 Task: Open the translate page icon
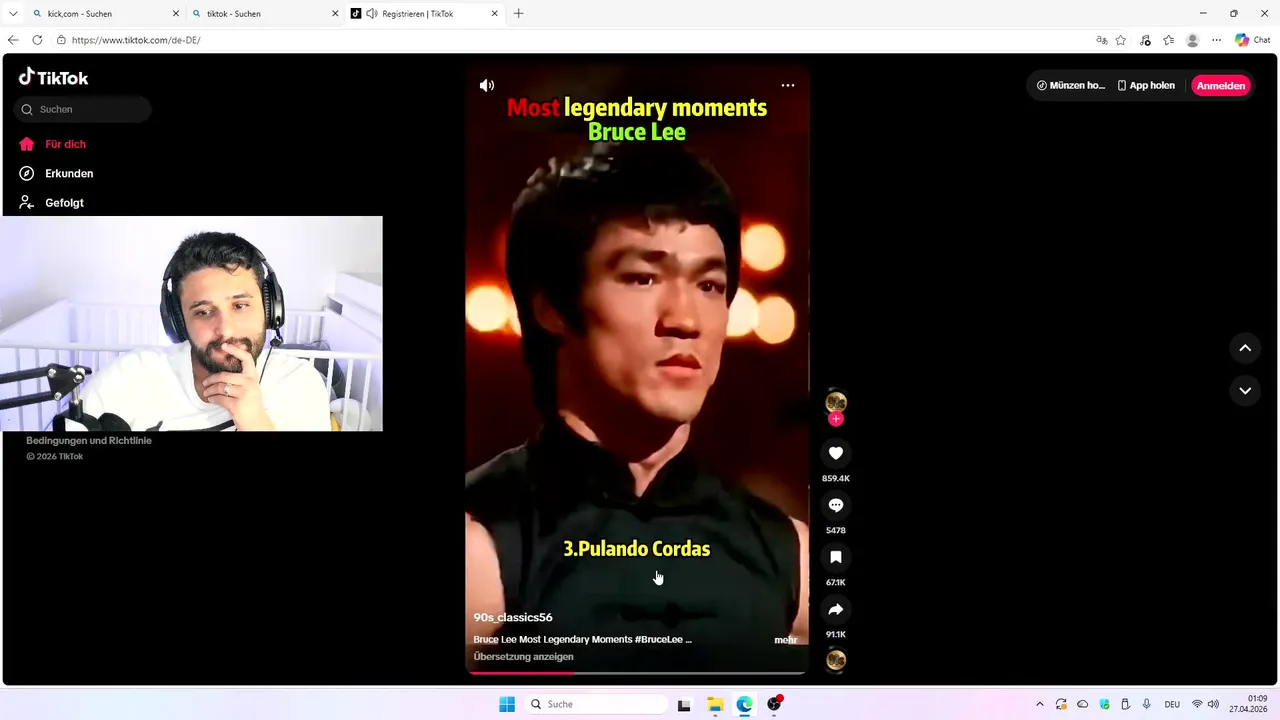pos(1101,40)
